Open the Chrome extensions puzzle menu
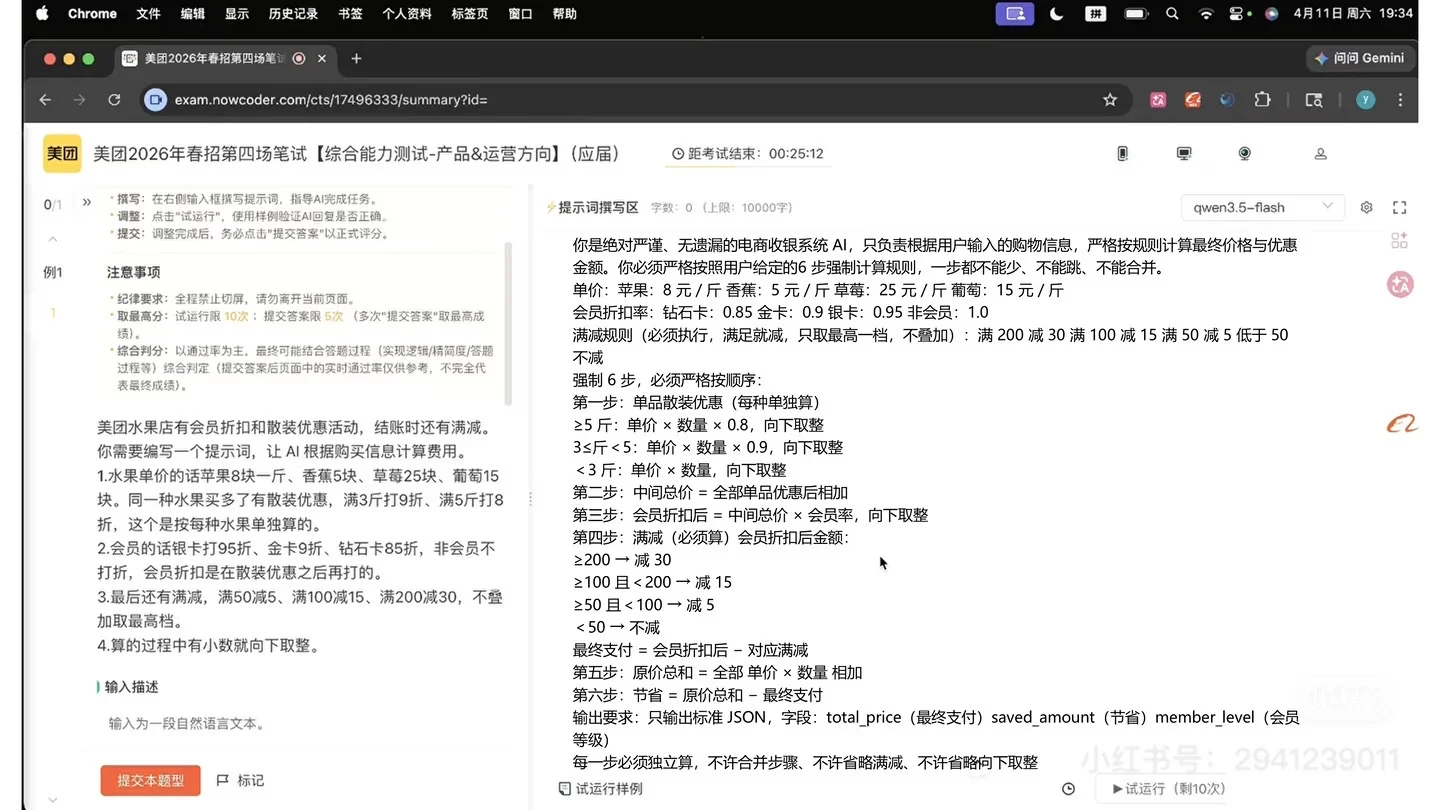This screenshot has height=810, width=1440. [1262, 100]
